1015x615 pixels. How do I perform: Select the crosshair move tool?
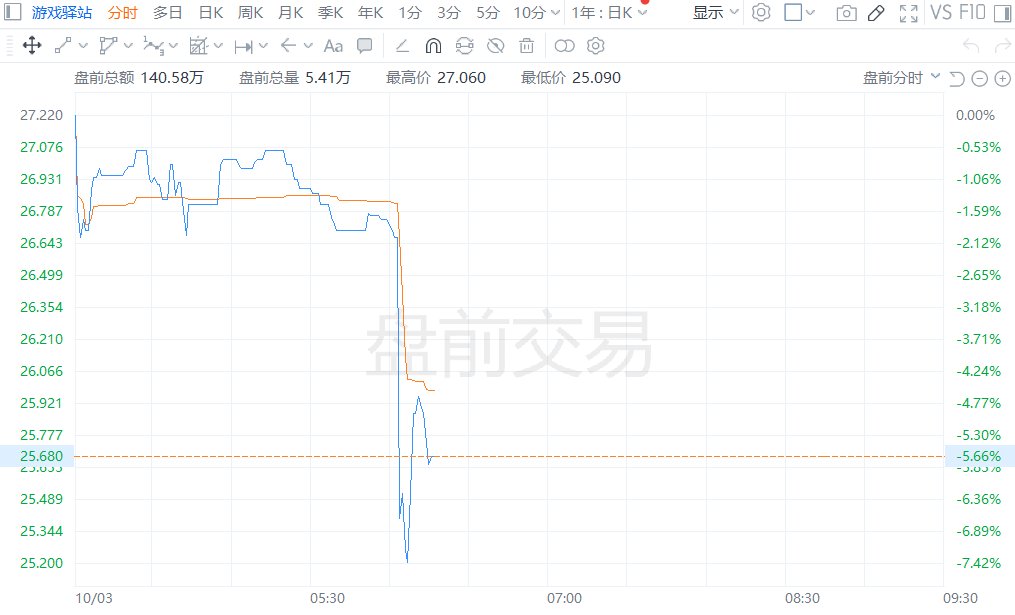click(31, 46)
